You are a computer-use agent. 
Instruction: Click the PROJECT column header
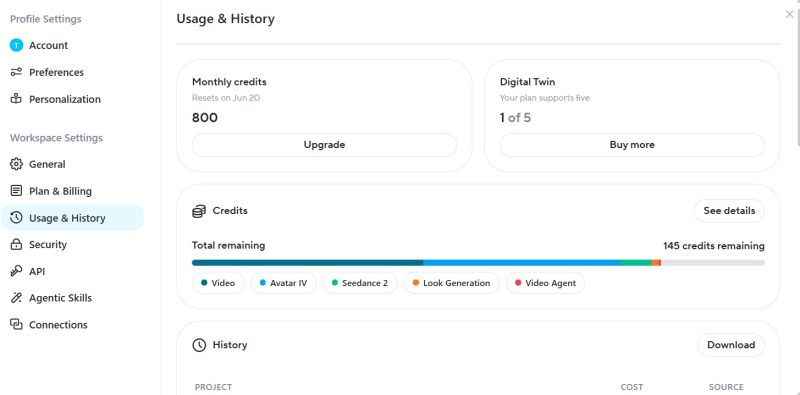point(213,387)
